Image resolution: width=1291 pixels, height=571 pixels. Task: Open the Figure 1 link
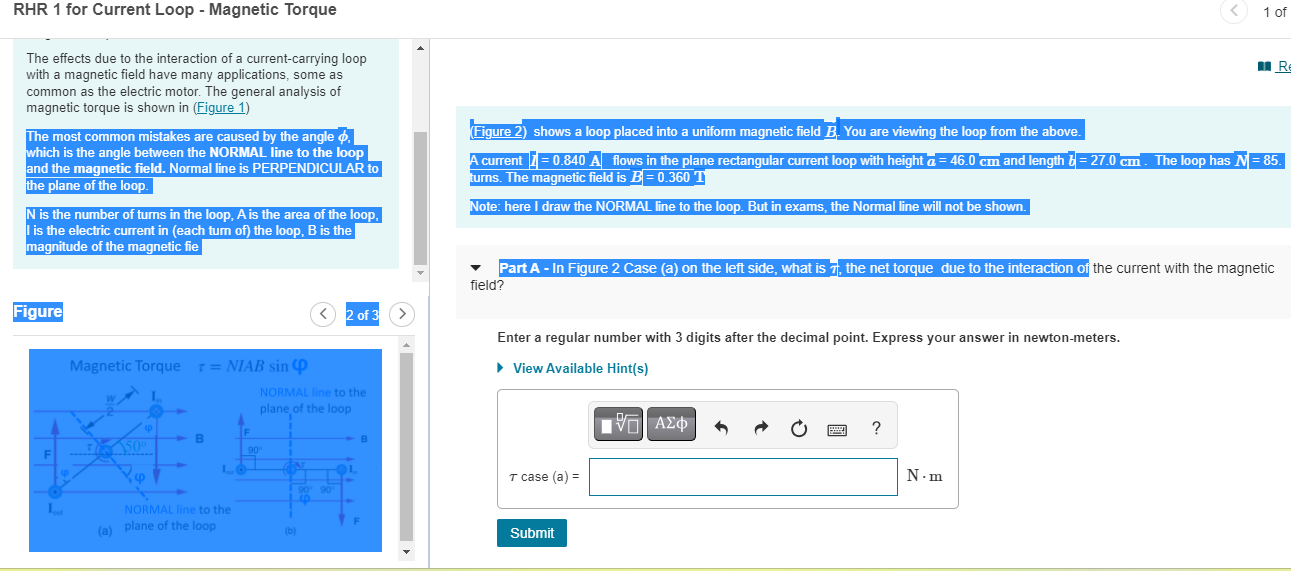tap(222, 107)
